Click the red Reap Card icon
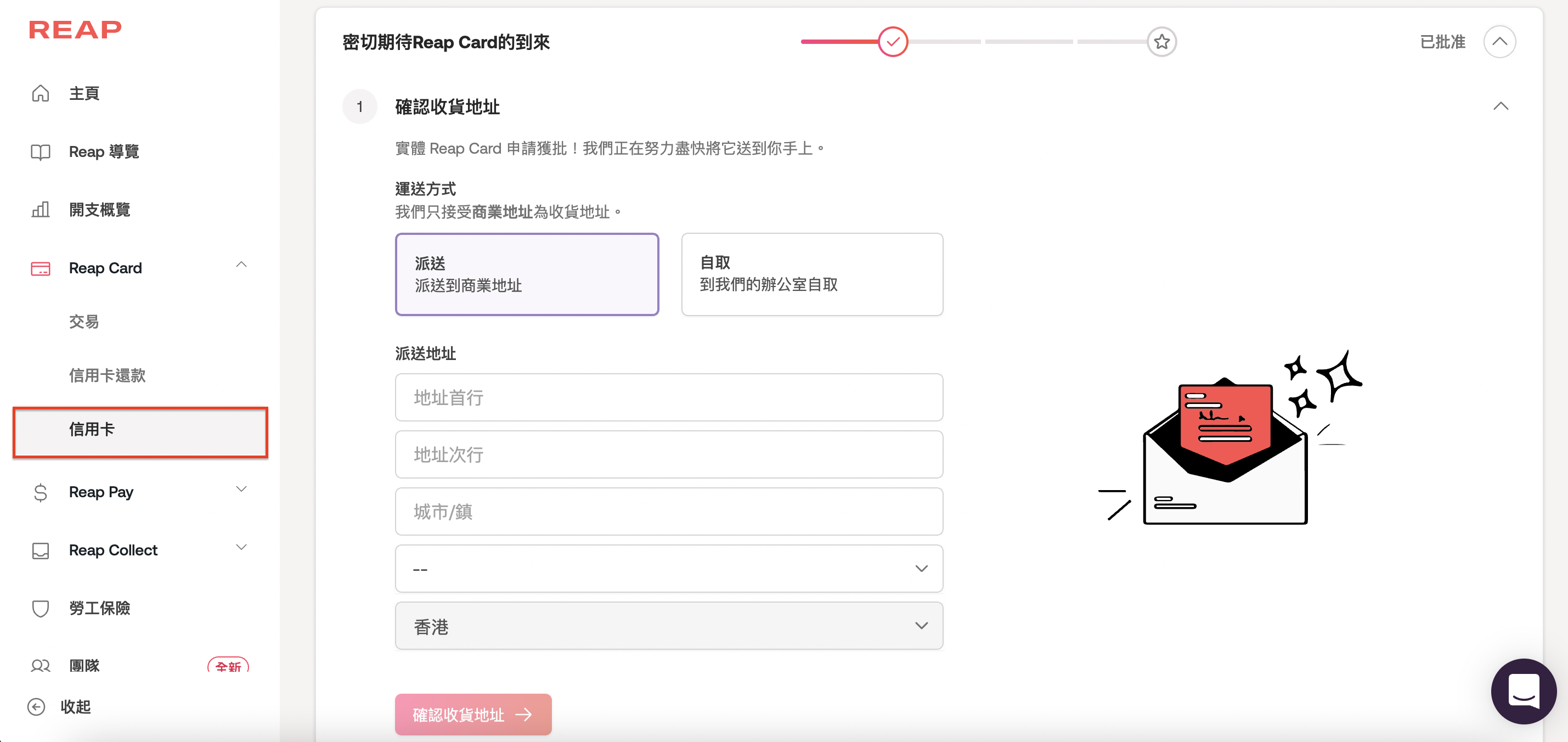1568x742 pixels. [x=40, y=268]
